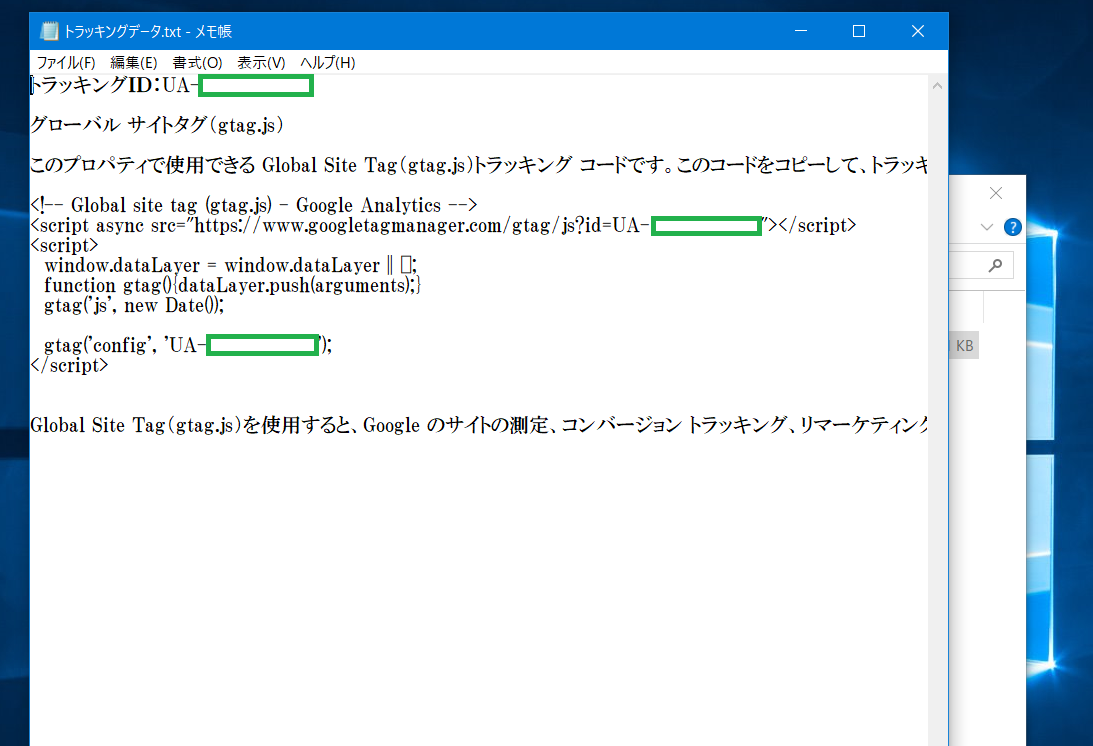Close the background Explorer window
Screen dimensions: 1093x746
click(x=996, y=193)
